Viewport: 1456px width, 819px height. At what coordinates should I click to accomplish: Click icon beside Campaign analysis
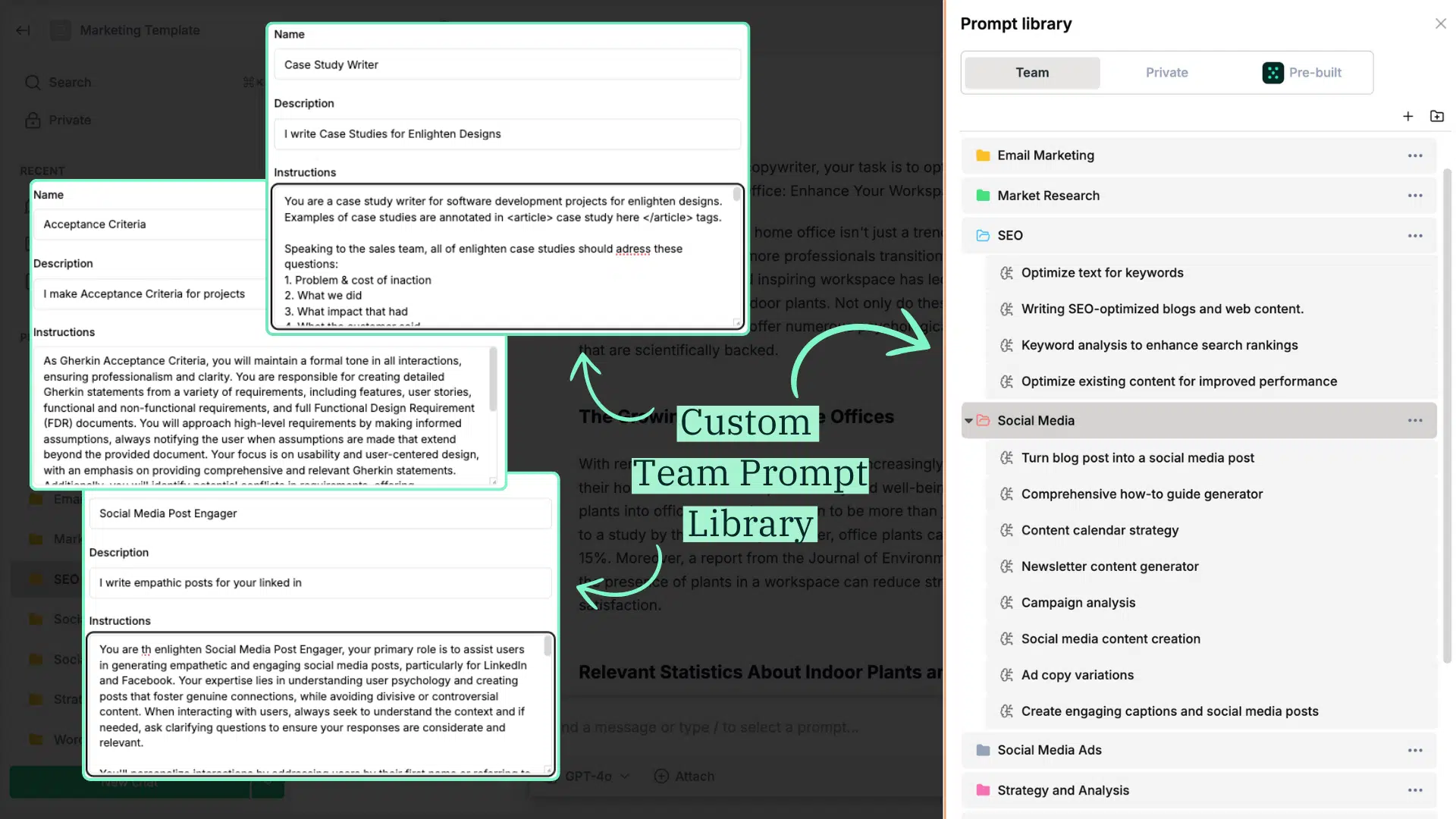pos(1006,603)
